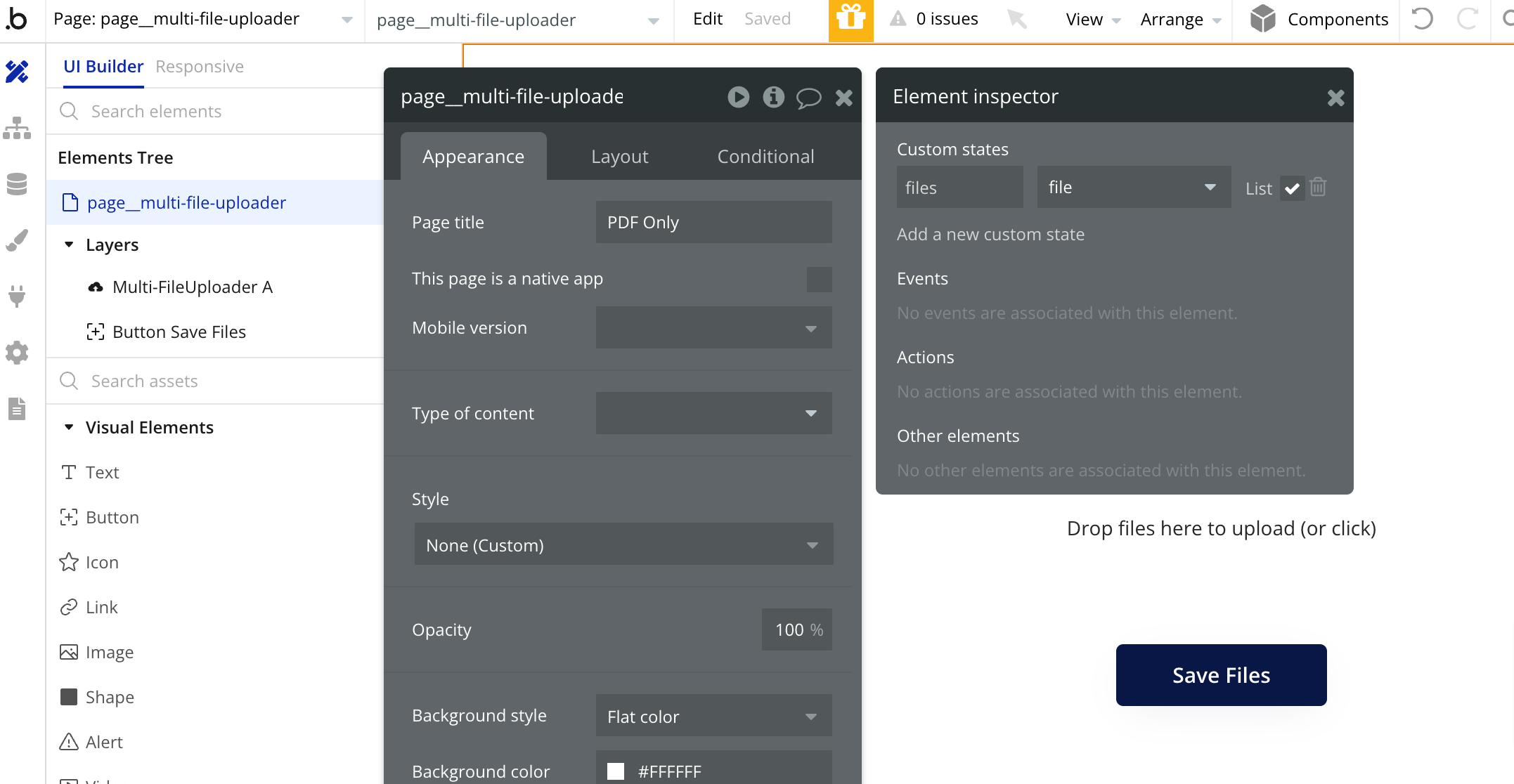This screenshot has height=784, width=1514.
Task: Click the search assets magnifier icon
Action: click(69, 381)
